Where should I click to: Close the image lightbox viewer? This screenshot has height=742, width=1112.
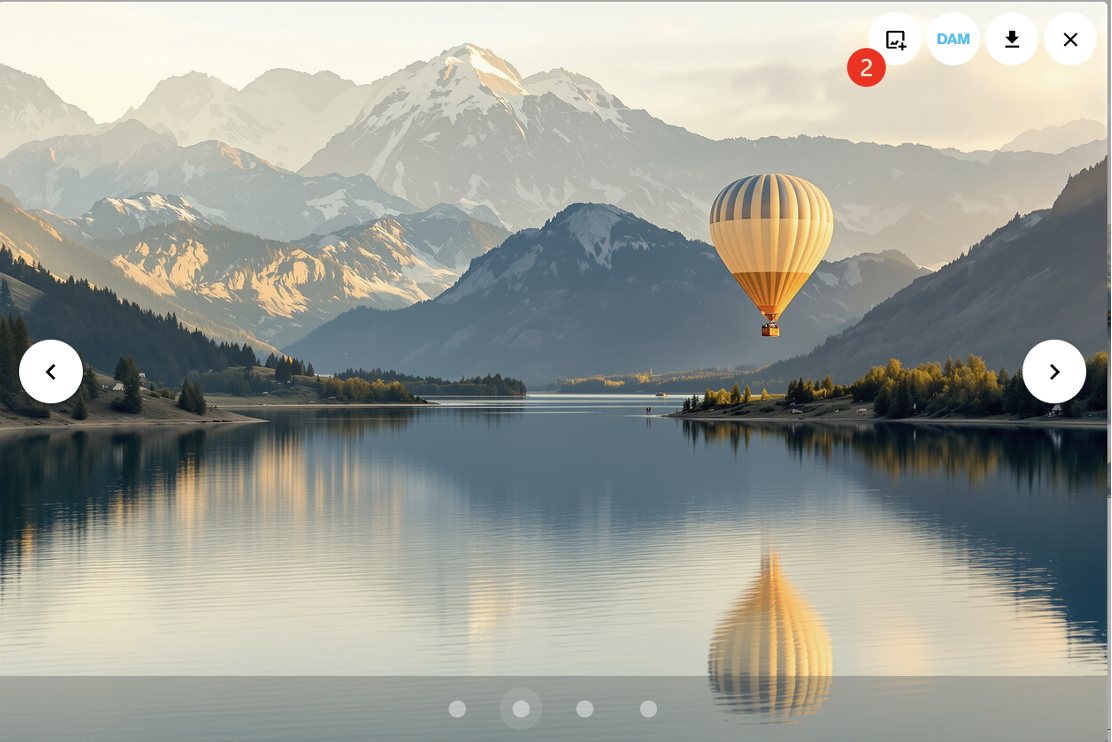[1070, 39]
